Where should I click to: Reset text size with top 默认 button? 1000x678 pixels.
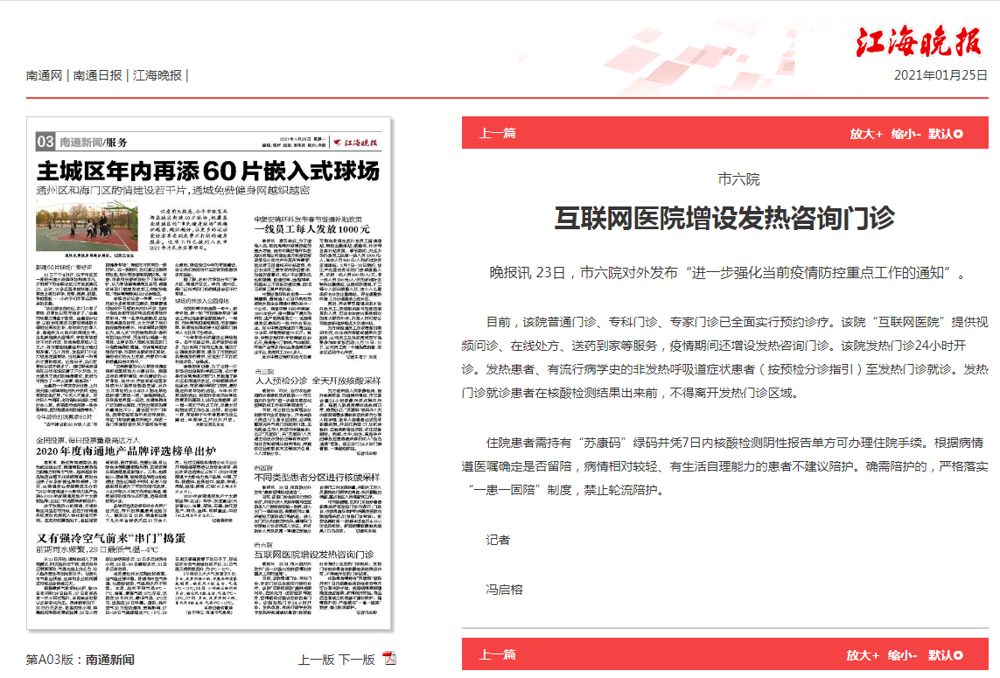[945, 134]
